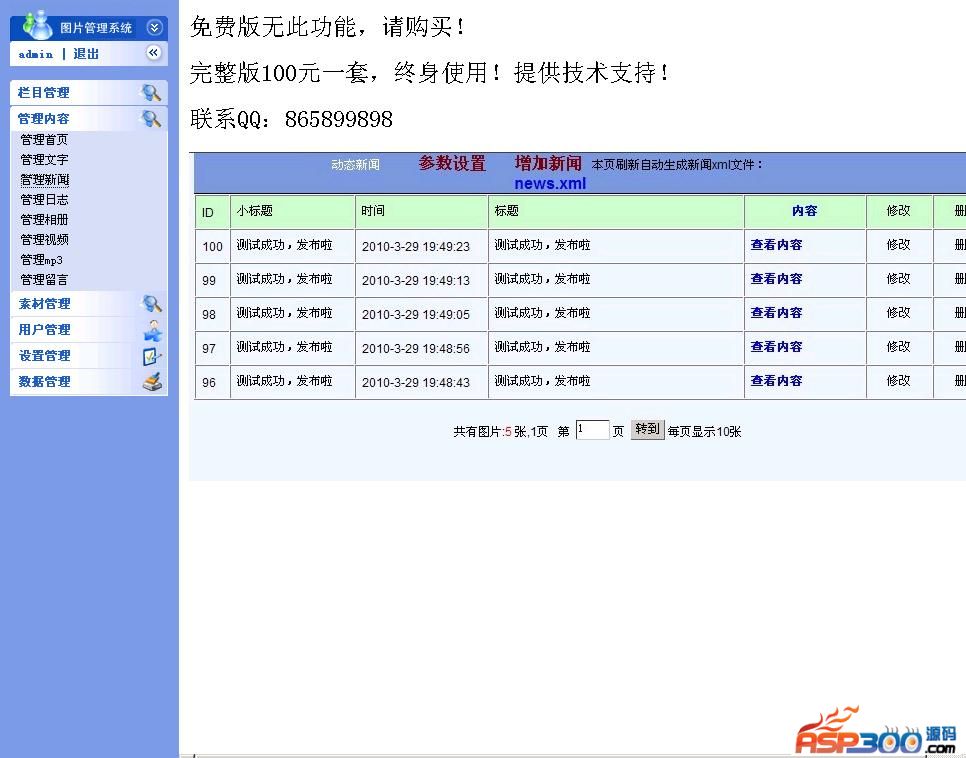This screenshot has width=966, height=758.
Task: Select 管理相册 in the sidebar
Action: 44,220
